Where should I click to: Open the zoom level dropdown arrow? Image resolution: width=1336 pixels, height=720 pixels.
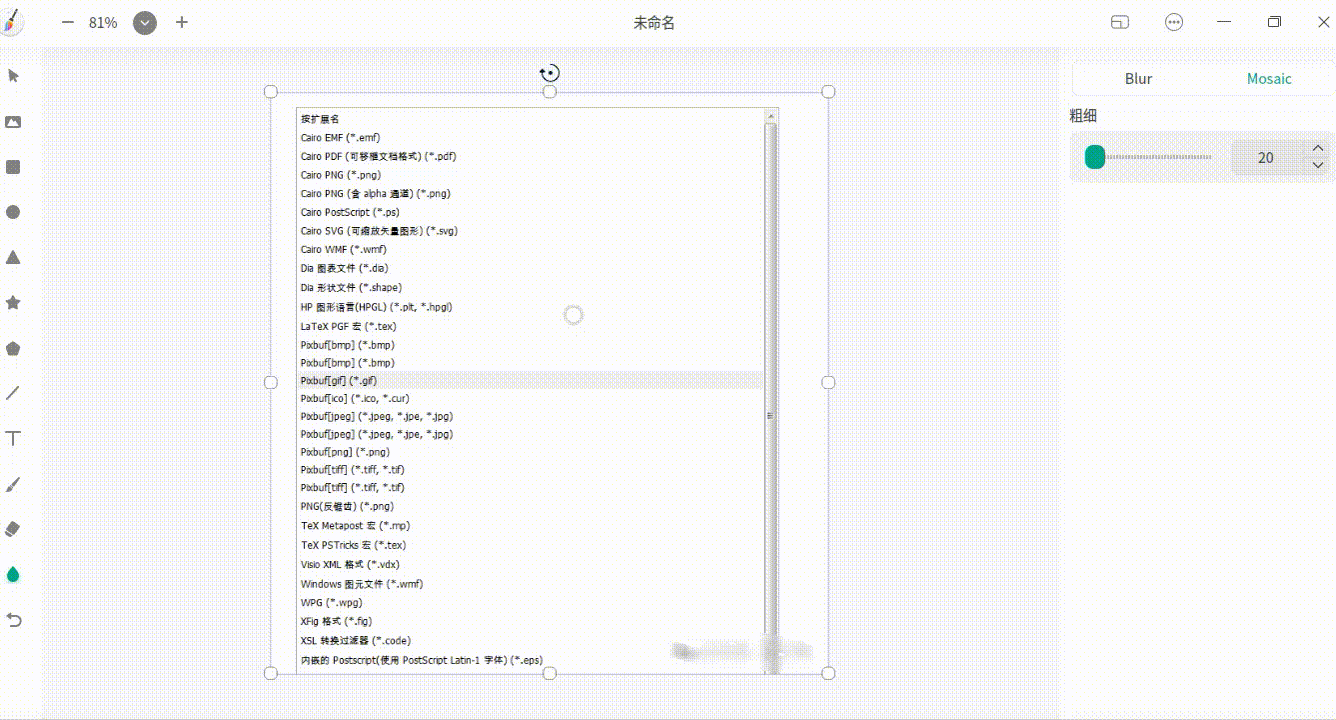point(145,22)
